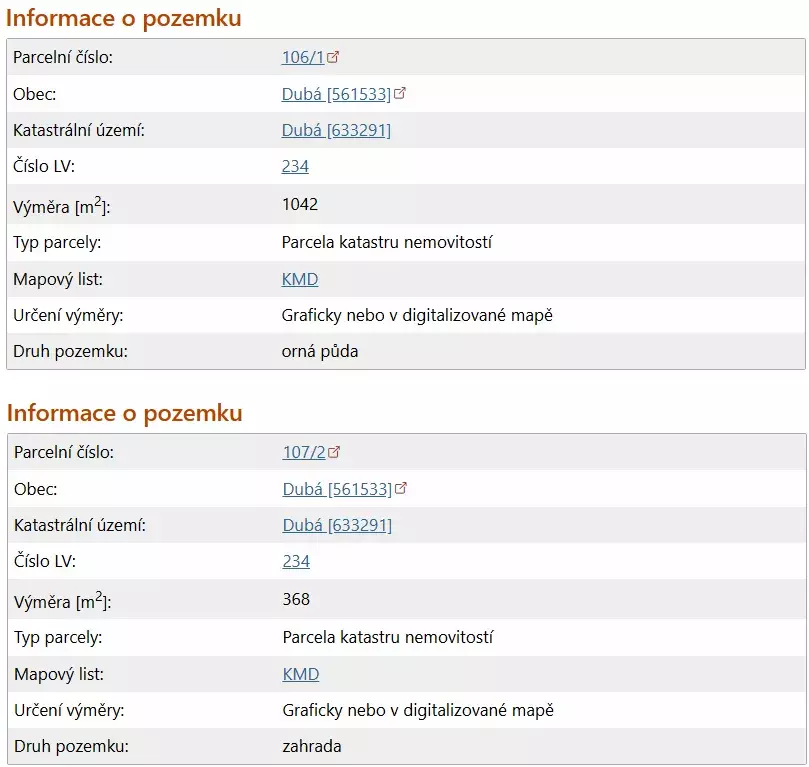This screenshot has width=809, height=767.
Task: Click the land type text zahrada
Action: point(312,746)
